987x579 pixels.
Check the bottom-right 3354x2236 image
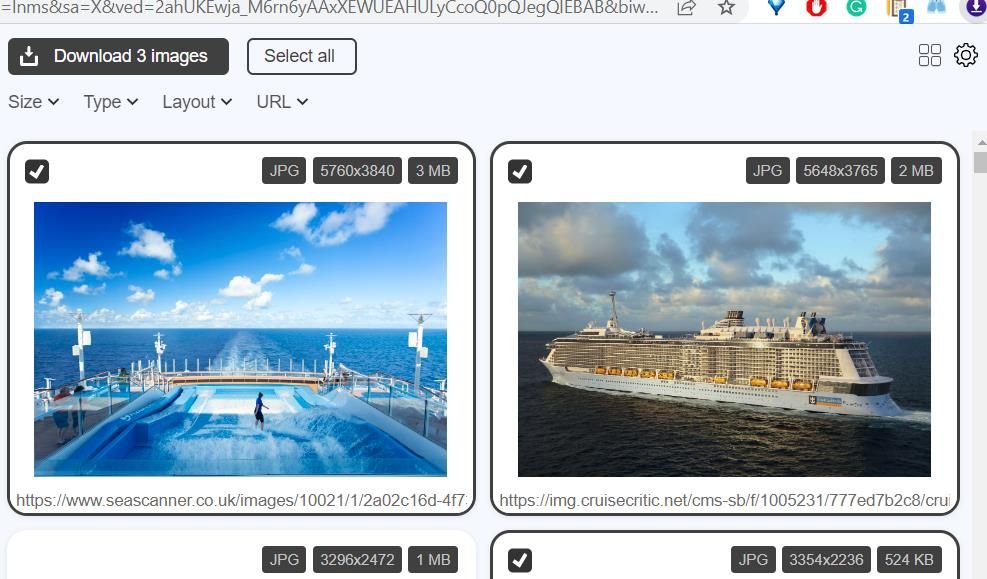[x=519, y=560]
